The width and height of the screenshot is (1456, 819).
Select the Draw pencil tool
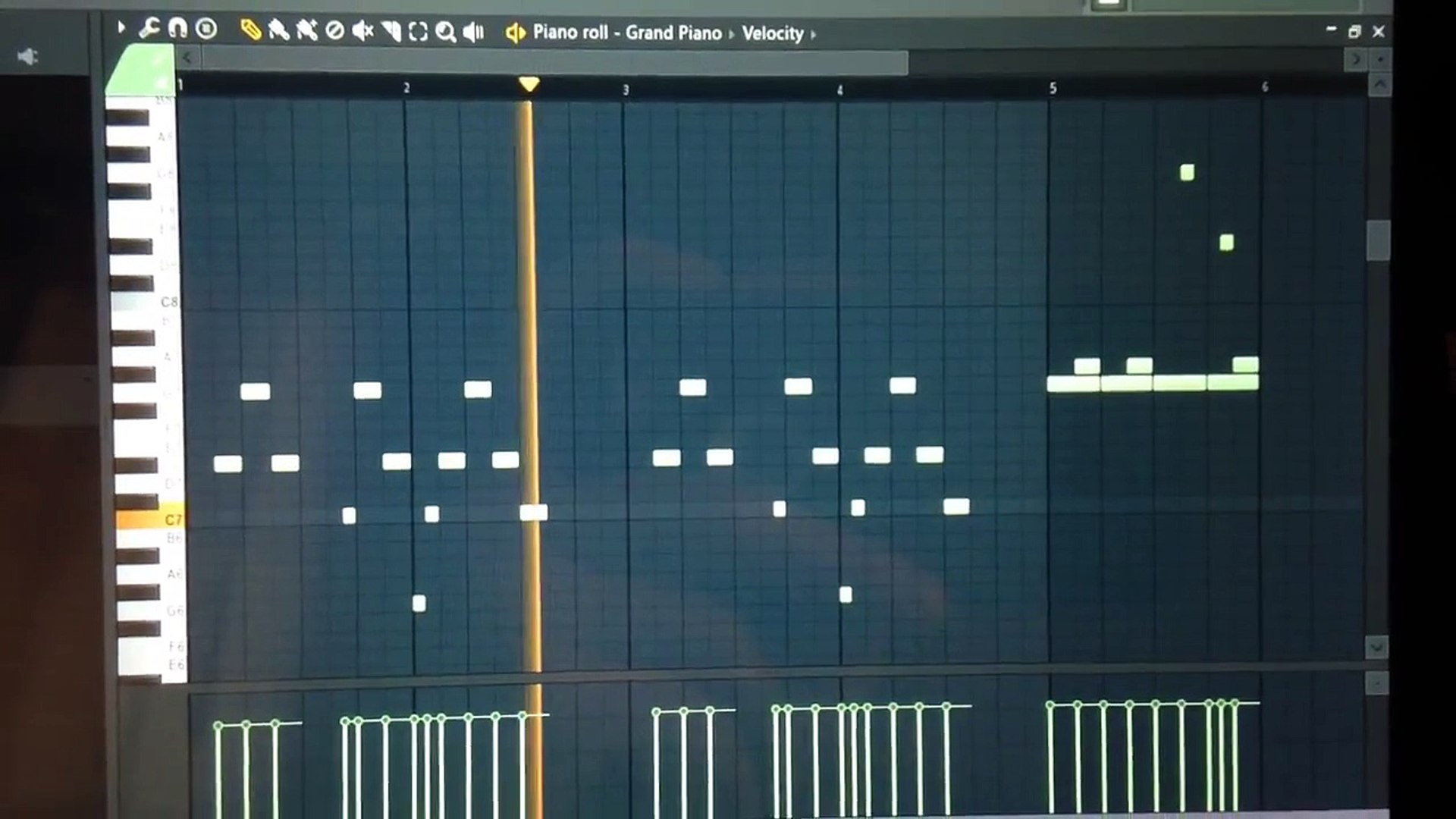250,30
